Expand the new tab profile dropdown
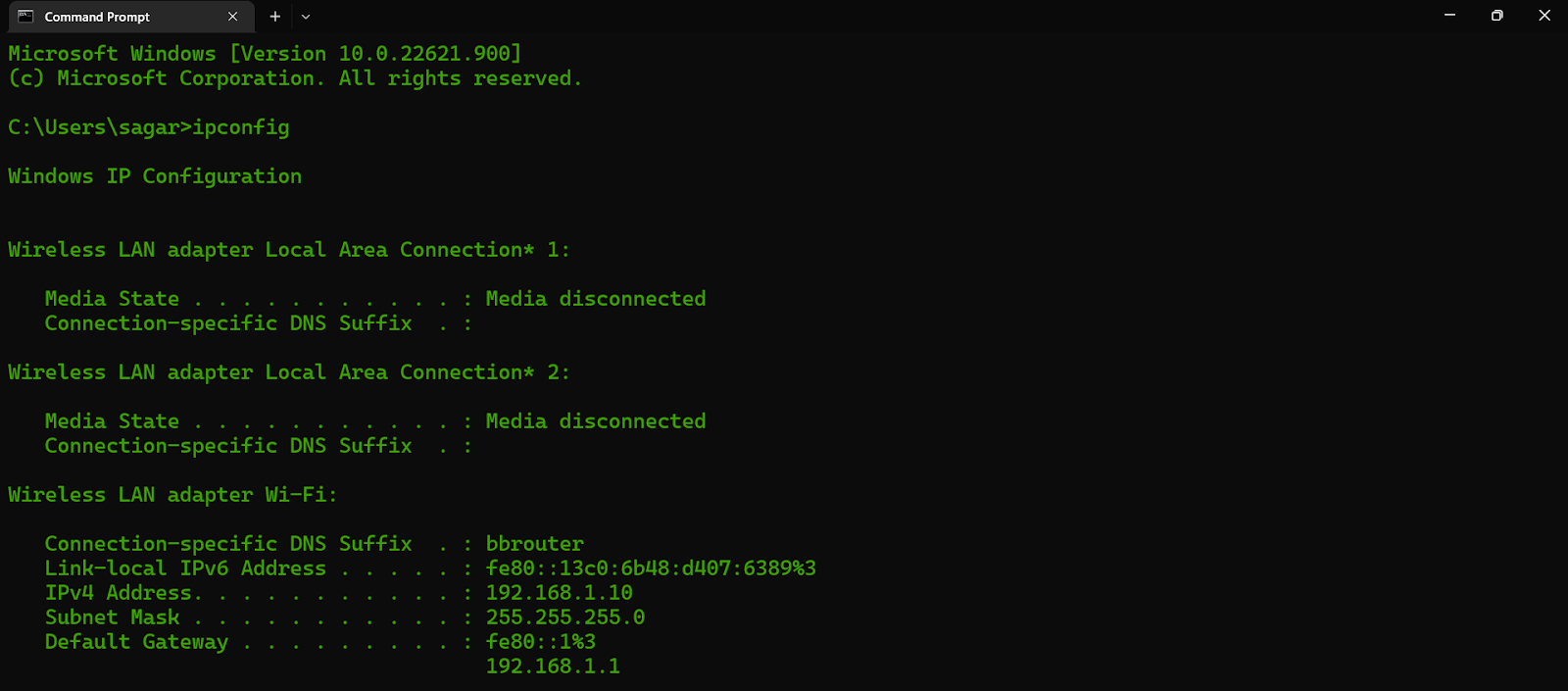The height and width of the screenshot is (691, 1568). [x=306, y=17]
